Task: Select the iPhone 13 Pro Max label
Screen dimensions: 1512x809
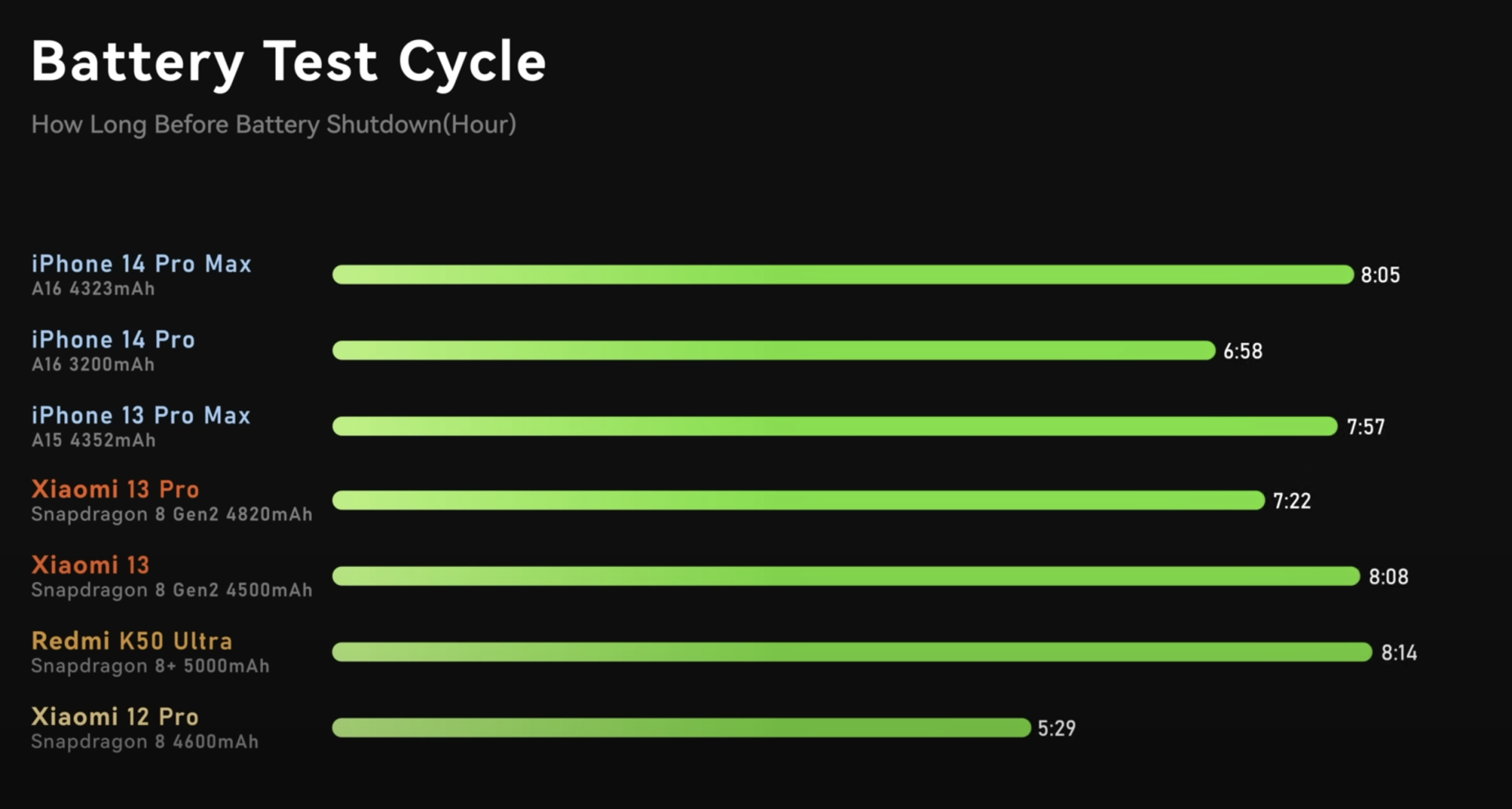Action: [x=141, y=415]
